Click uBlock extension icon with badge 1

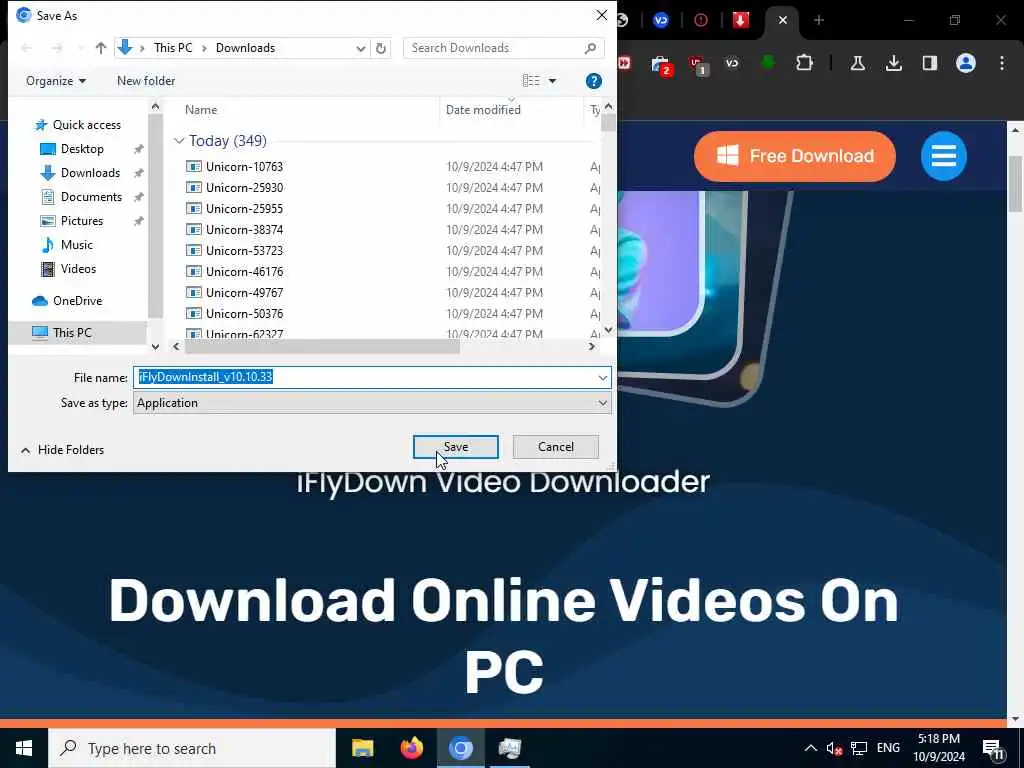[698, 65]
